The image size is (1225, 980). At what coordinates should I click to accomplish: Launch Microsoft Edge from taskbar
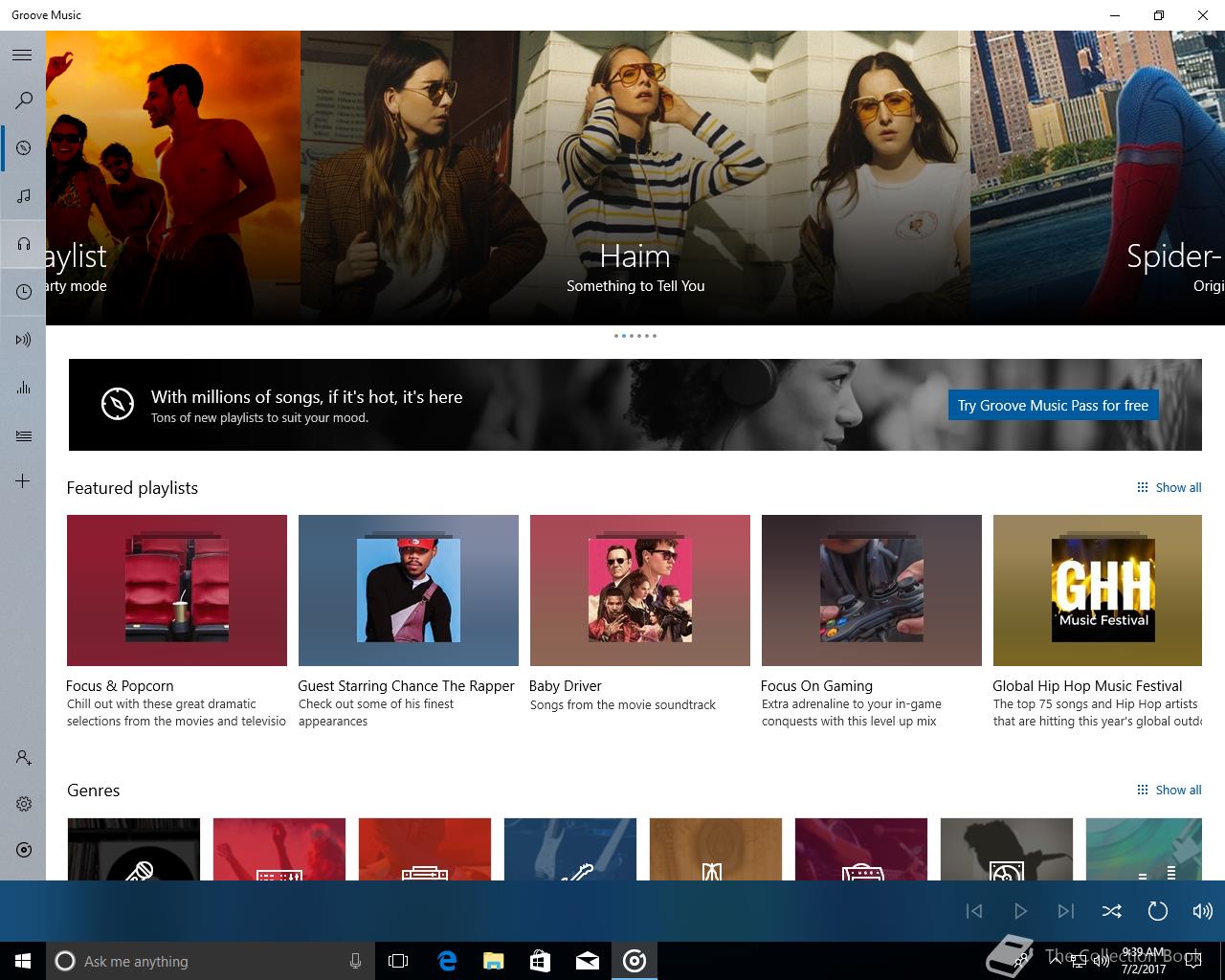446,961
